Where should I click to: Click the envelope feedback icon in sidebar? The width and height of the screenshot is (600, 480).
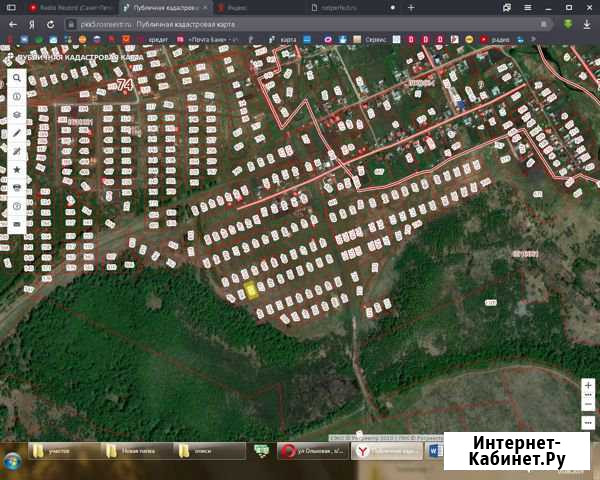(17, 224)
